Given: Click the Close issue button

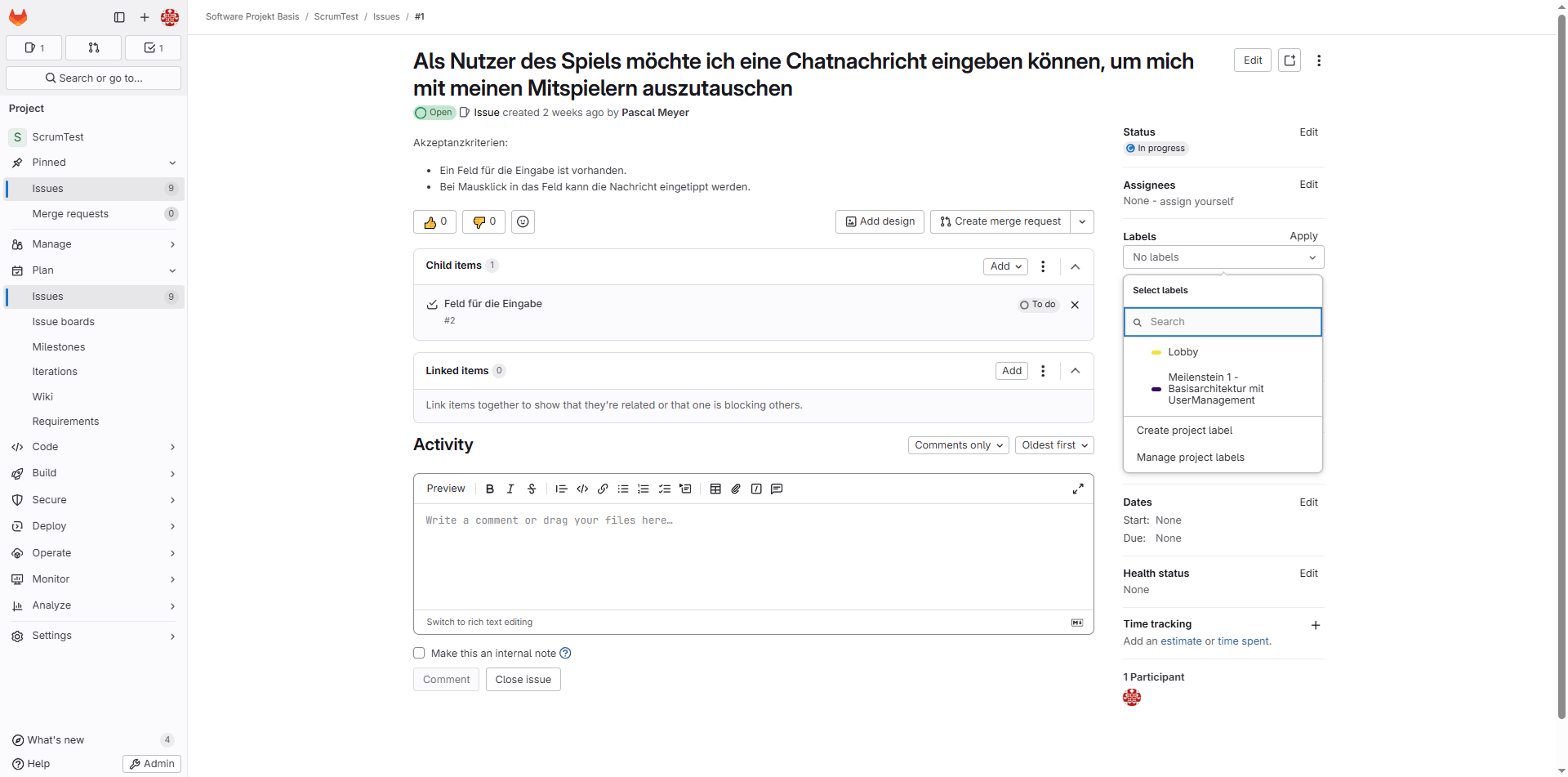Looking at the screenshot, I should [x=523, y=680].
